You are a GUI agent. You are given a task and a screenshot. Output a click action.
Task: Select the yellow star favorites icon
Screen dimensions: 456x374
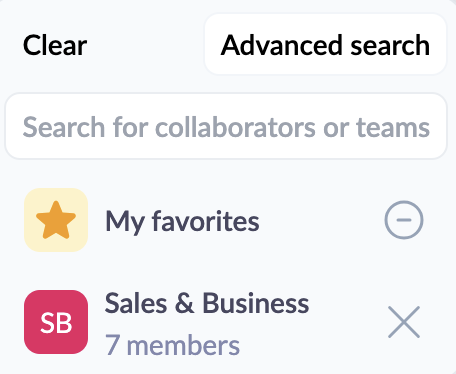coord(56,220)
